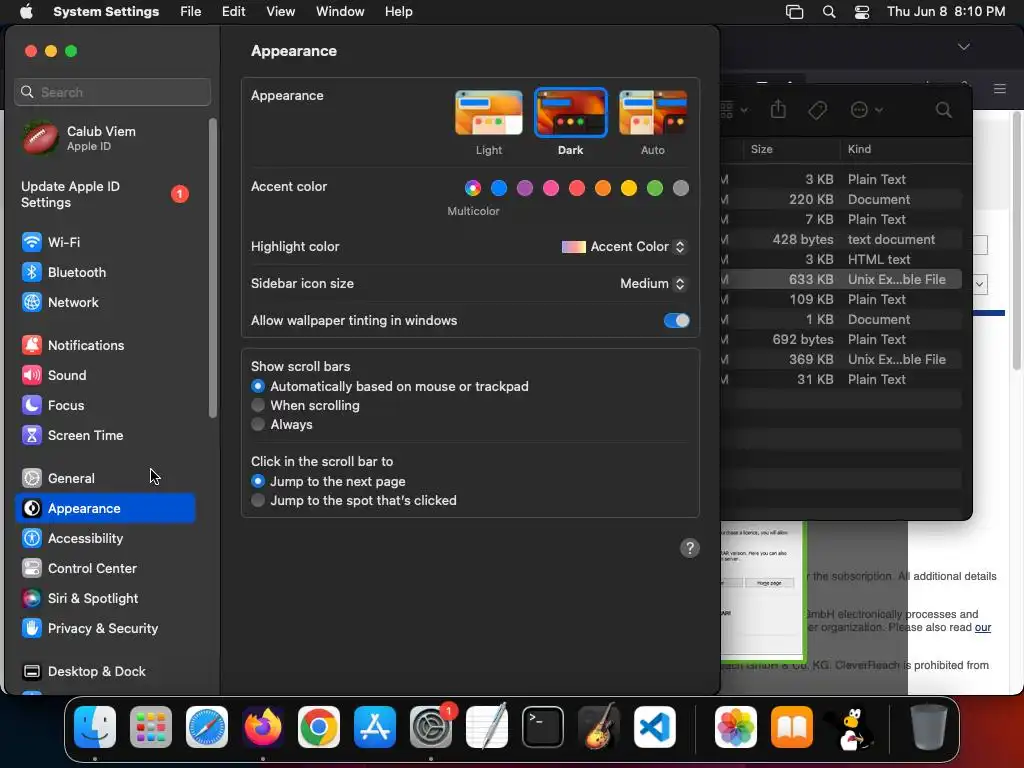Open the Help menu

tap(398, 12)
